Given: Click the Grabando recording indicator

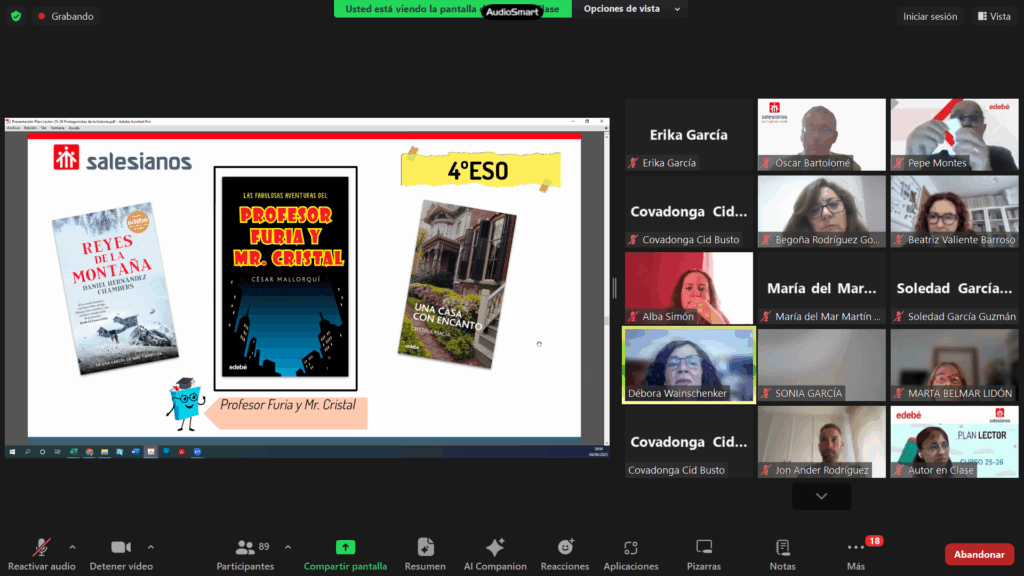Looking at the screenshot, I should point(65,16).
